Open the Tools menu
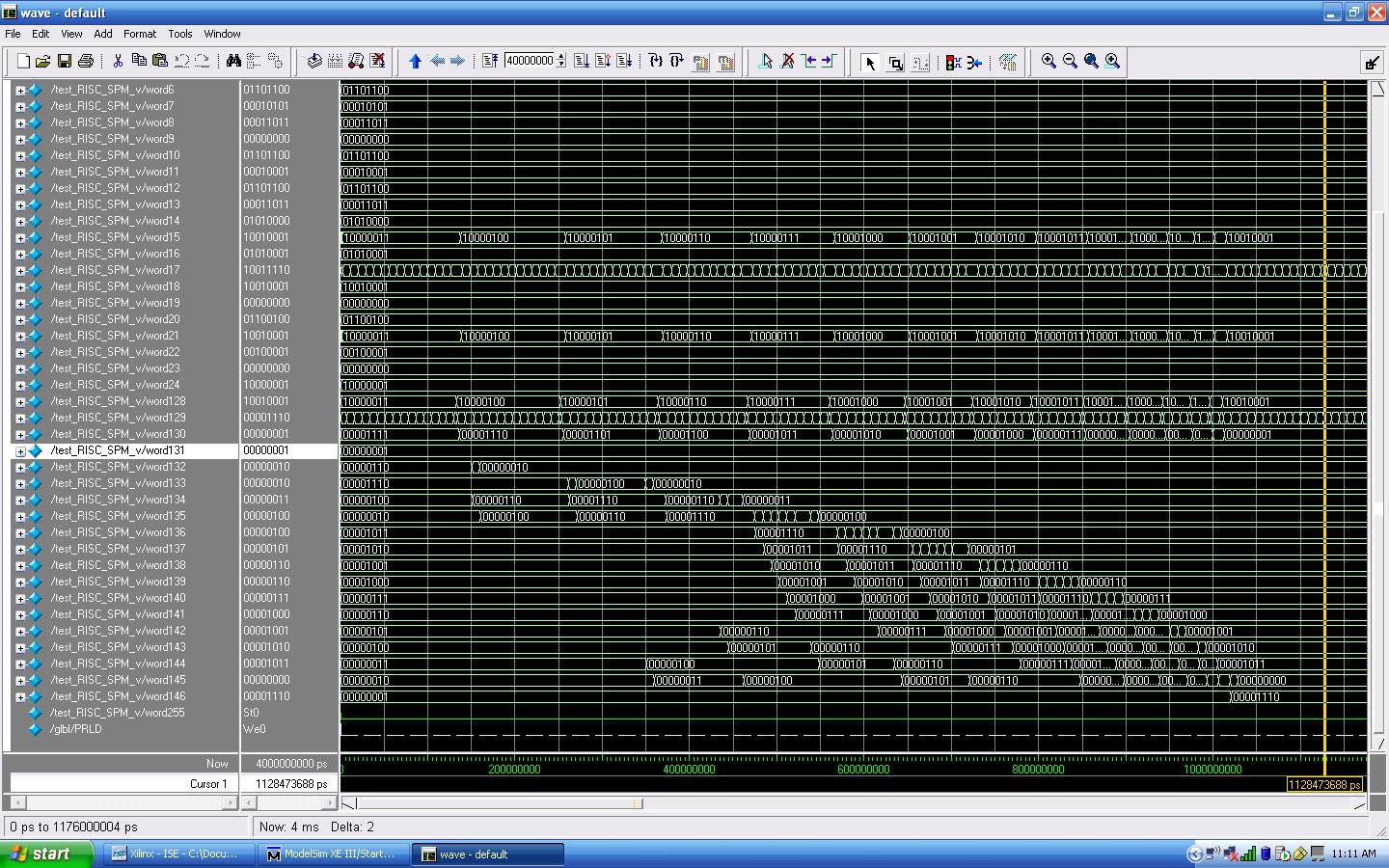1389x868 pixels. click(179, 34)
